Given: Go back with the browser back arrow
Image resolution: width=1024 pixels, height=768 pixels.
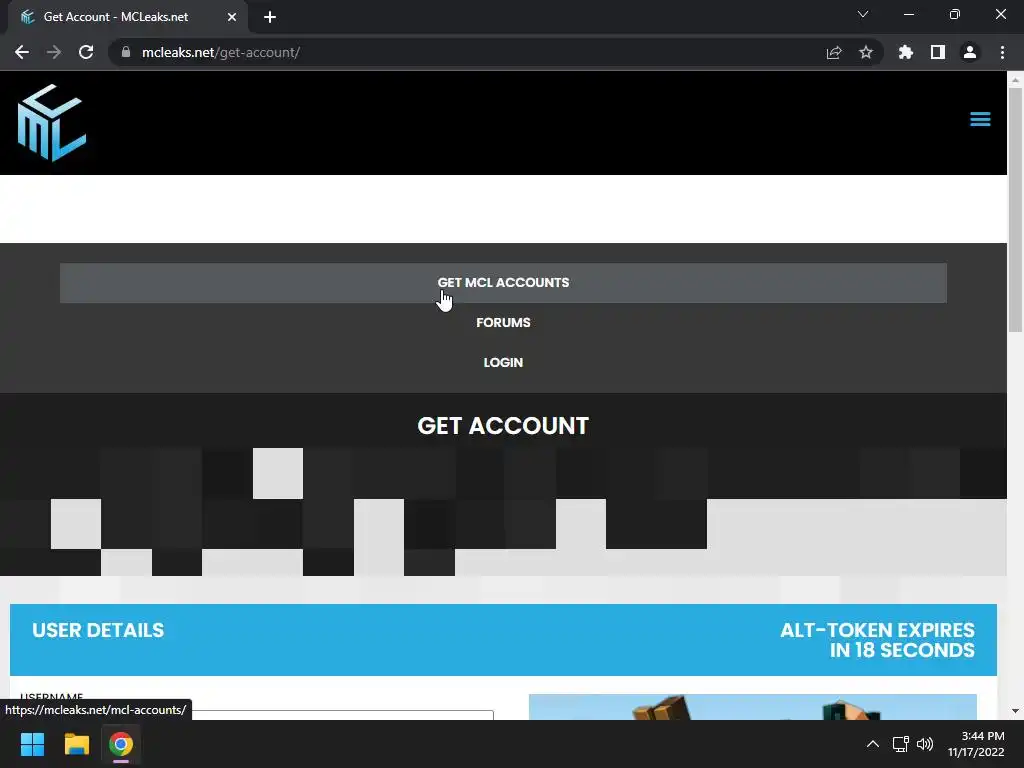Looking at the screenshot, I should [22, 52].
